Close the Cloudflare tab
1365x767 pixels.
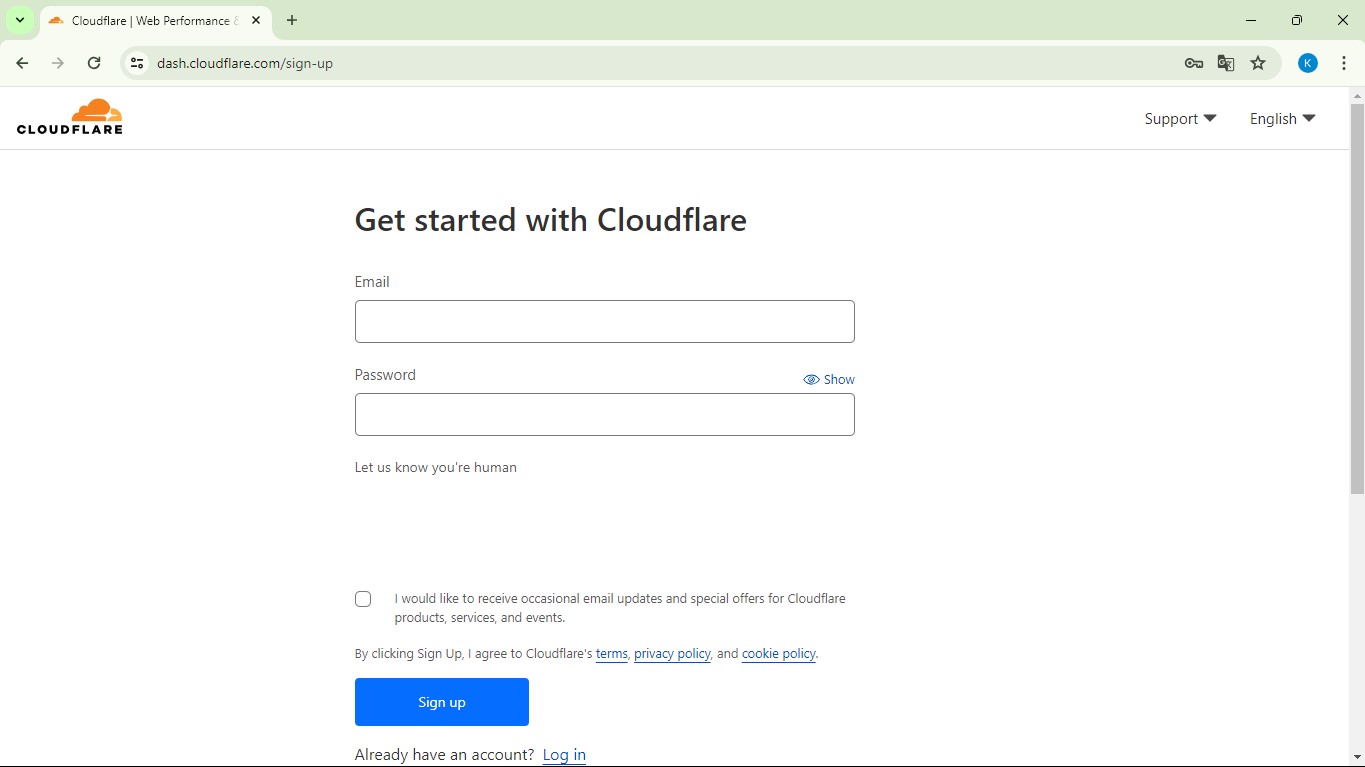pos(256,20)
